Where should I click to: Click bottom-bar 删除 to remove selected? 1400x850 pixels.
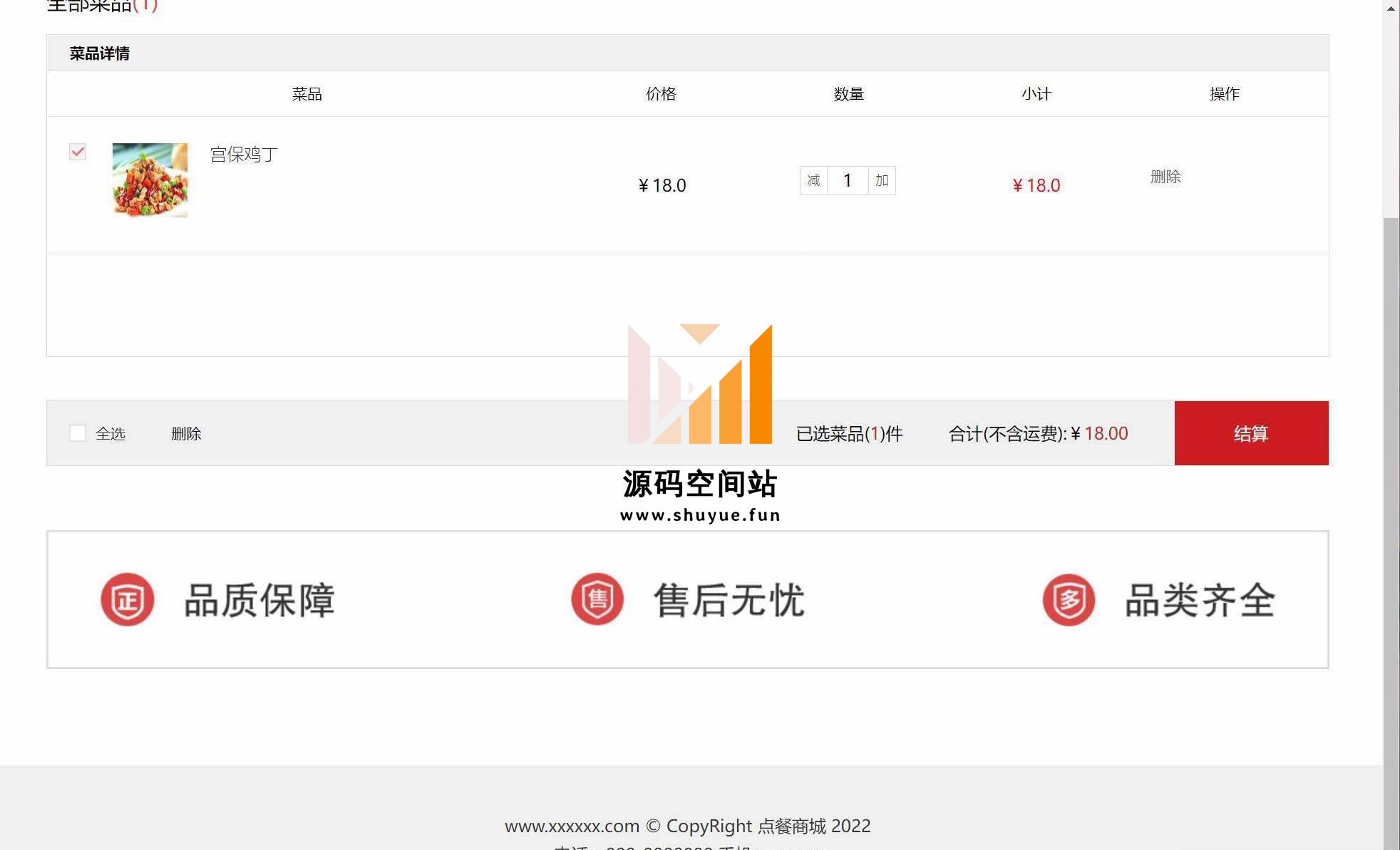(186, 434)
